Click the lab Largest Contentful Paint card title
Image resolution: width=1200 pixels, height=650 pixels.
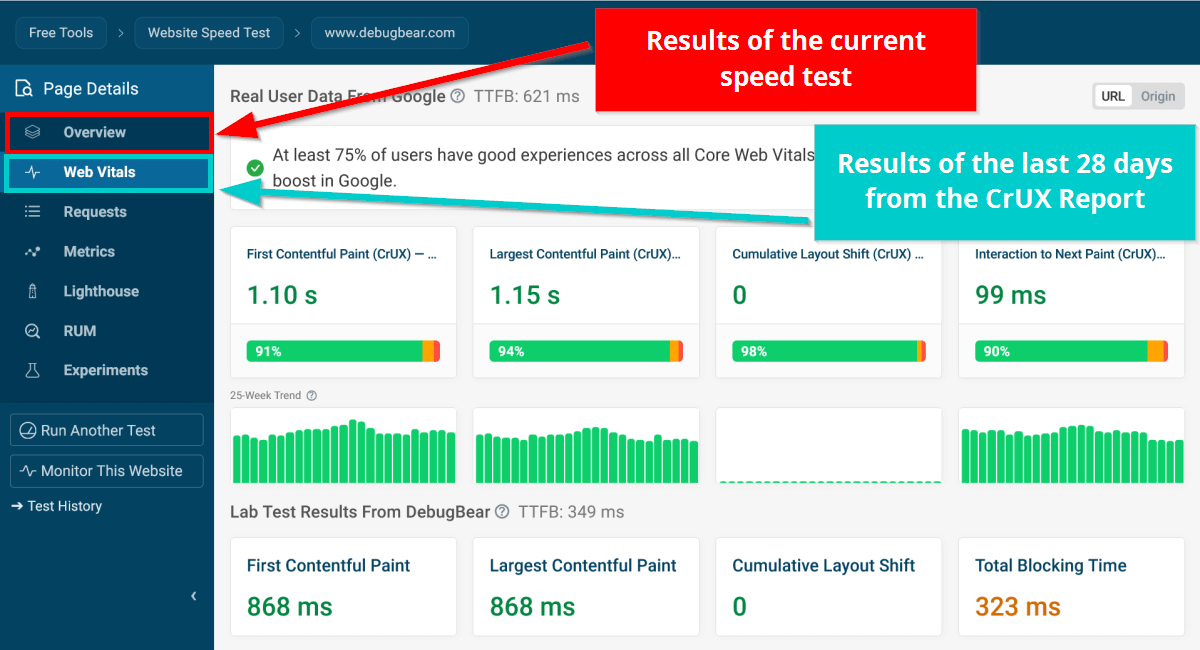coord(583,566)
